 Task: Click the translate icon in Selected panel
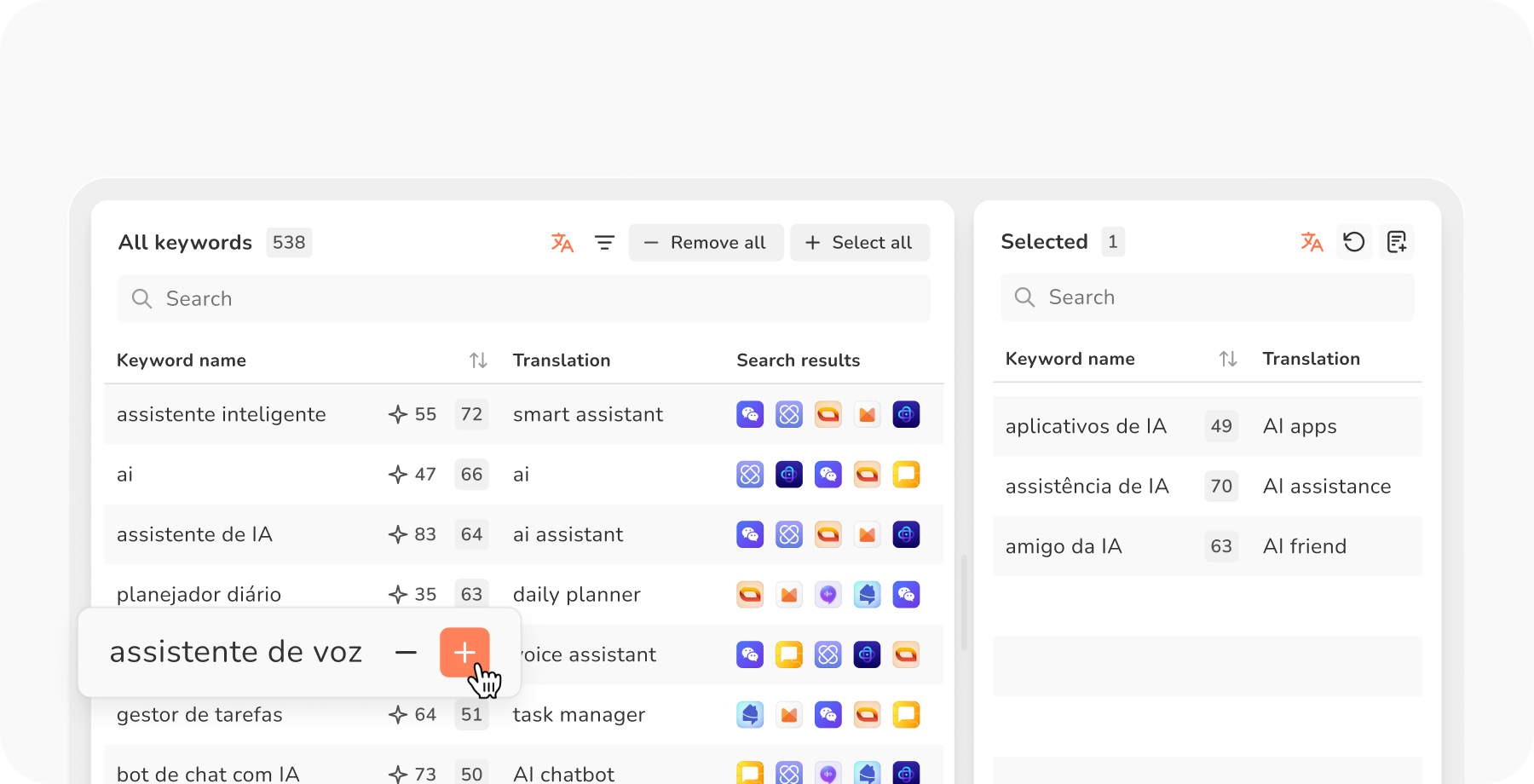pos(1312,242)
